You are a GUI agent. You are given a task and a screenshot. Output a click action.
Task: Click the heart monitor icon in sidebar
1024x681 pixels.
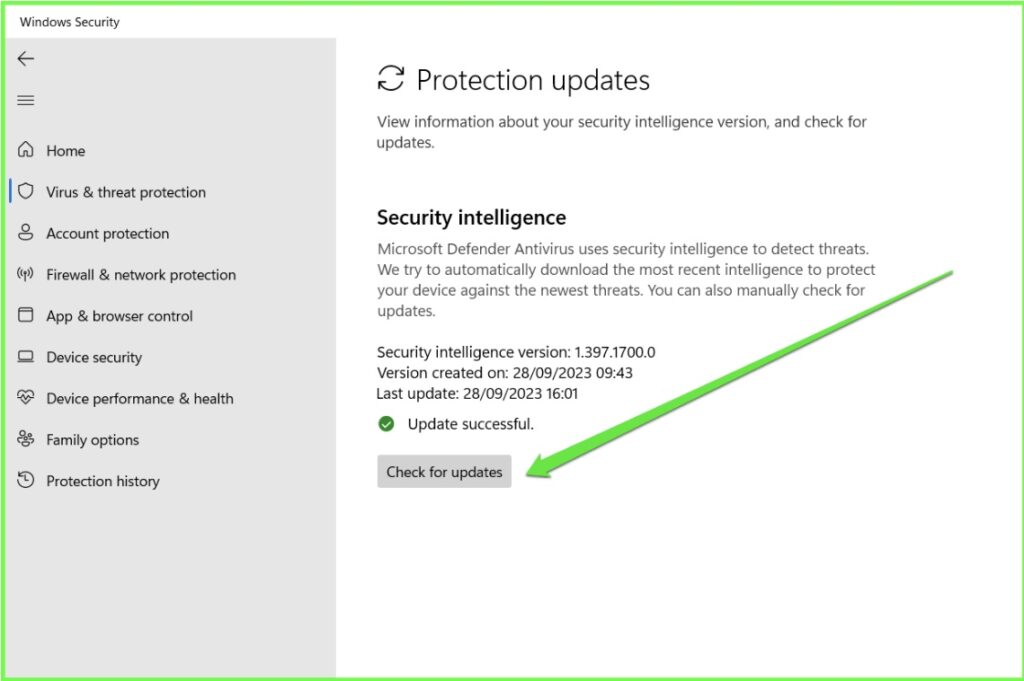[24, 398]
